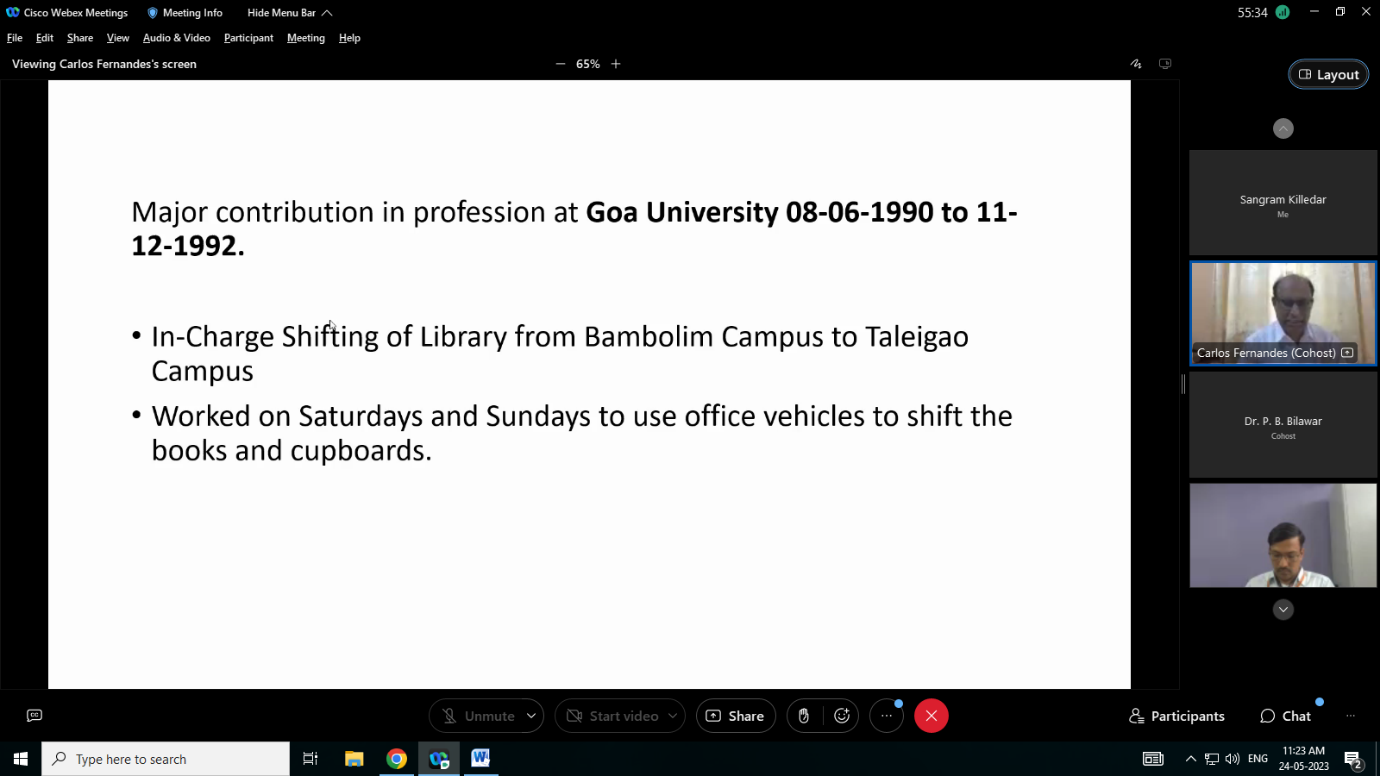Open Google Chrome from the taskbar
Screen dimensions: 1380x776
(397, 759)
